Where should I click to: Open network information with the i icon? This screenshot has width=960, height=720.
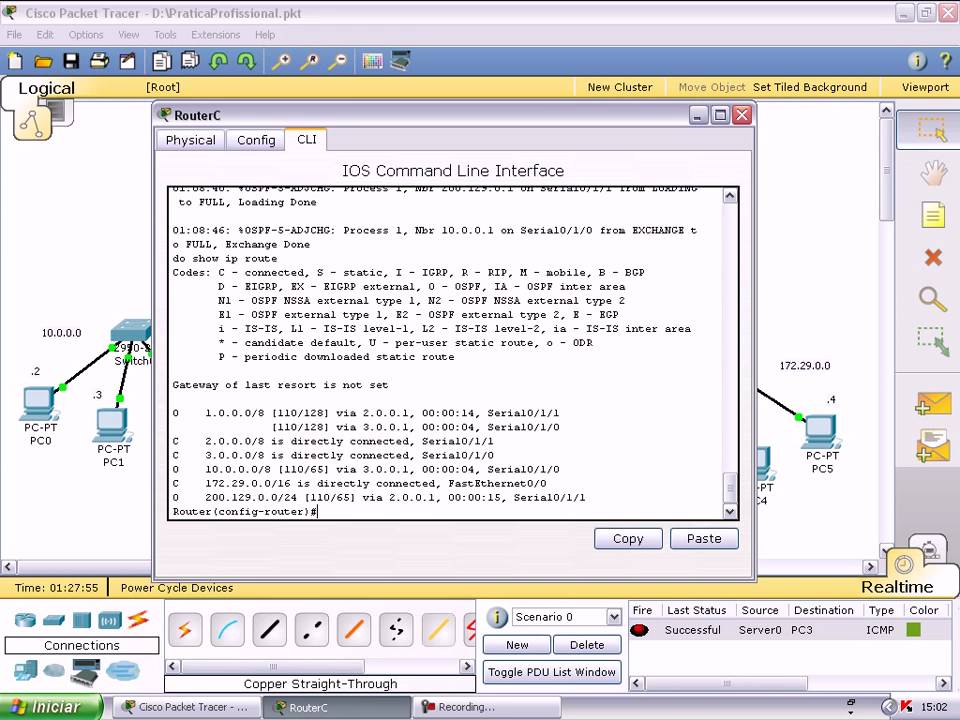pyautogui.click(x=917, y=61)
